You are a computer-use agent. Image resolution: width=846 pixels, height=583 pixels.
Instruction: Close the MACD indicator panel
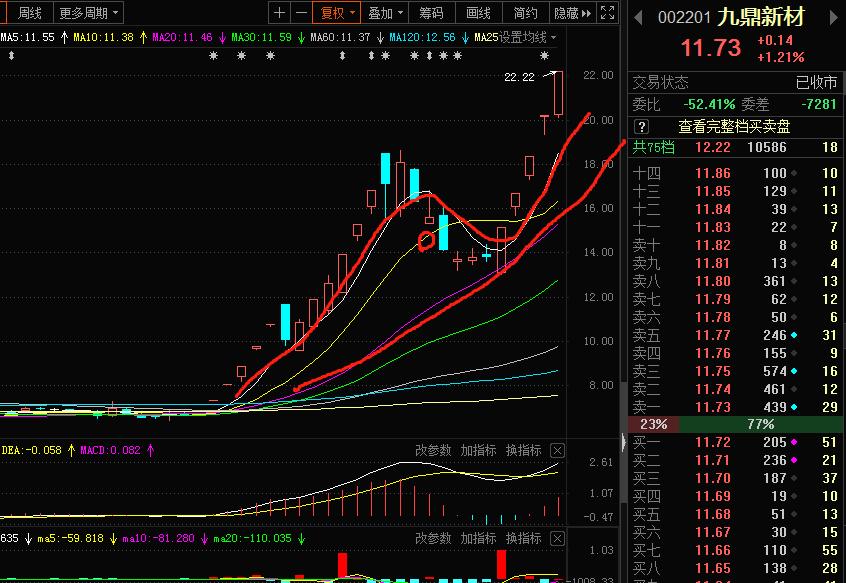coord(558,450)
